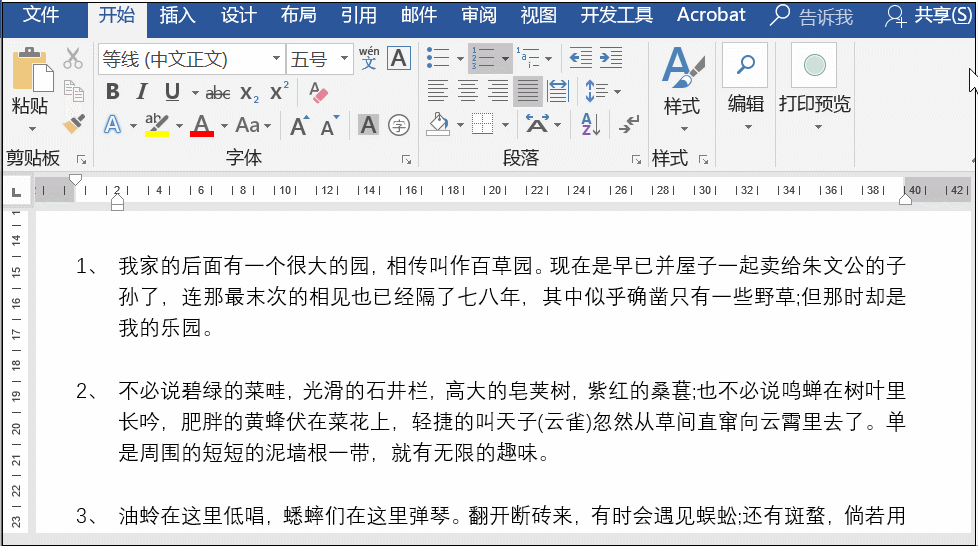Click the Enclose Characters circle icon
Image resolution: width=978 pixels, height=546 pixels.
coord(399,125)
